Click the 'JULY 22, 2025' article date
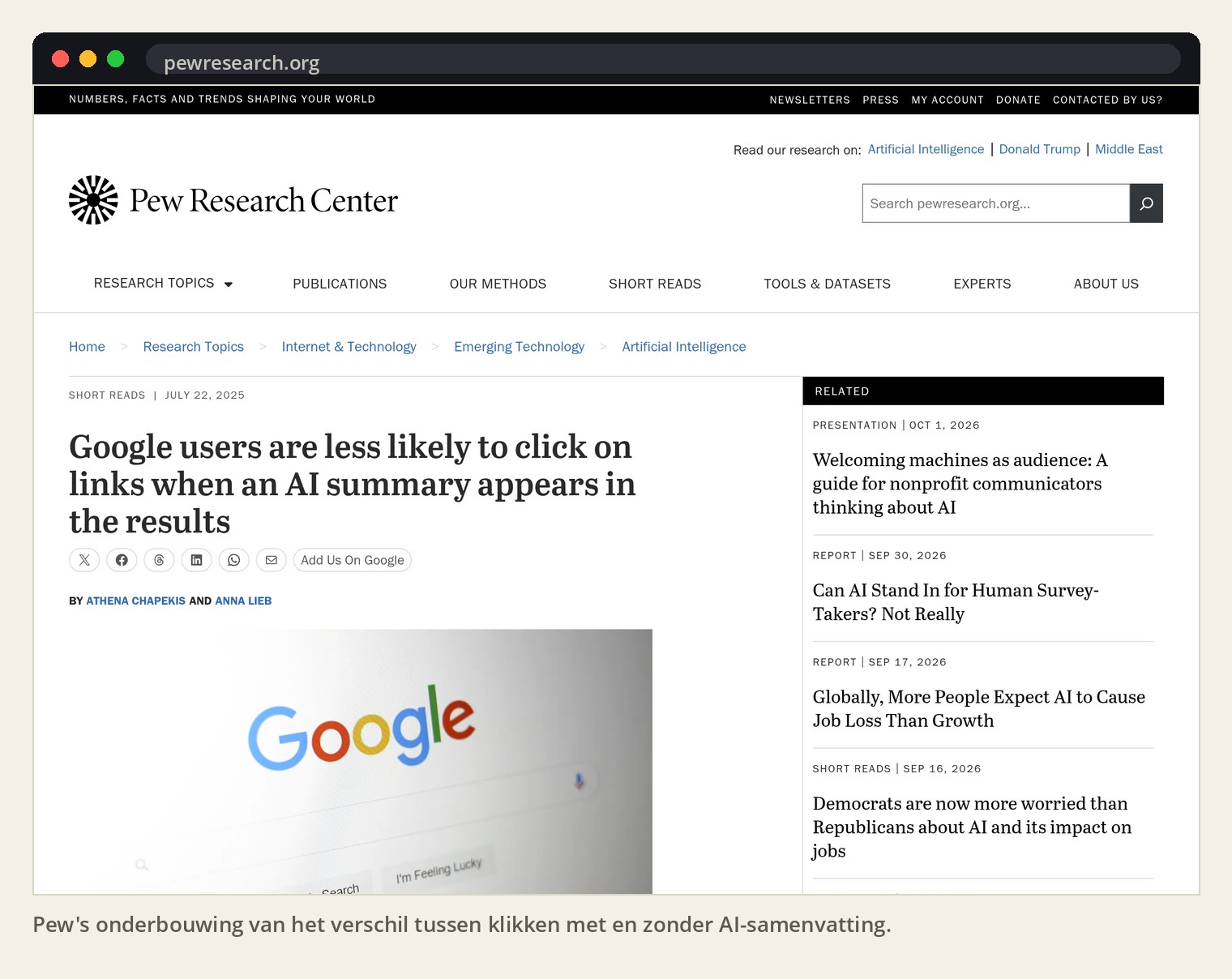 204,395
